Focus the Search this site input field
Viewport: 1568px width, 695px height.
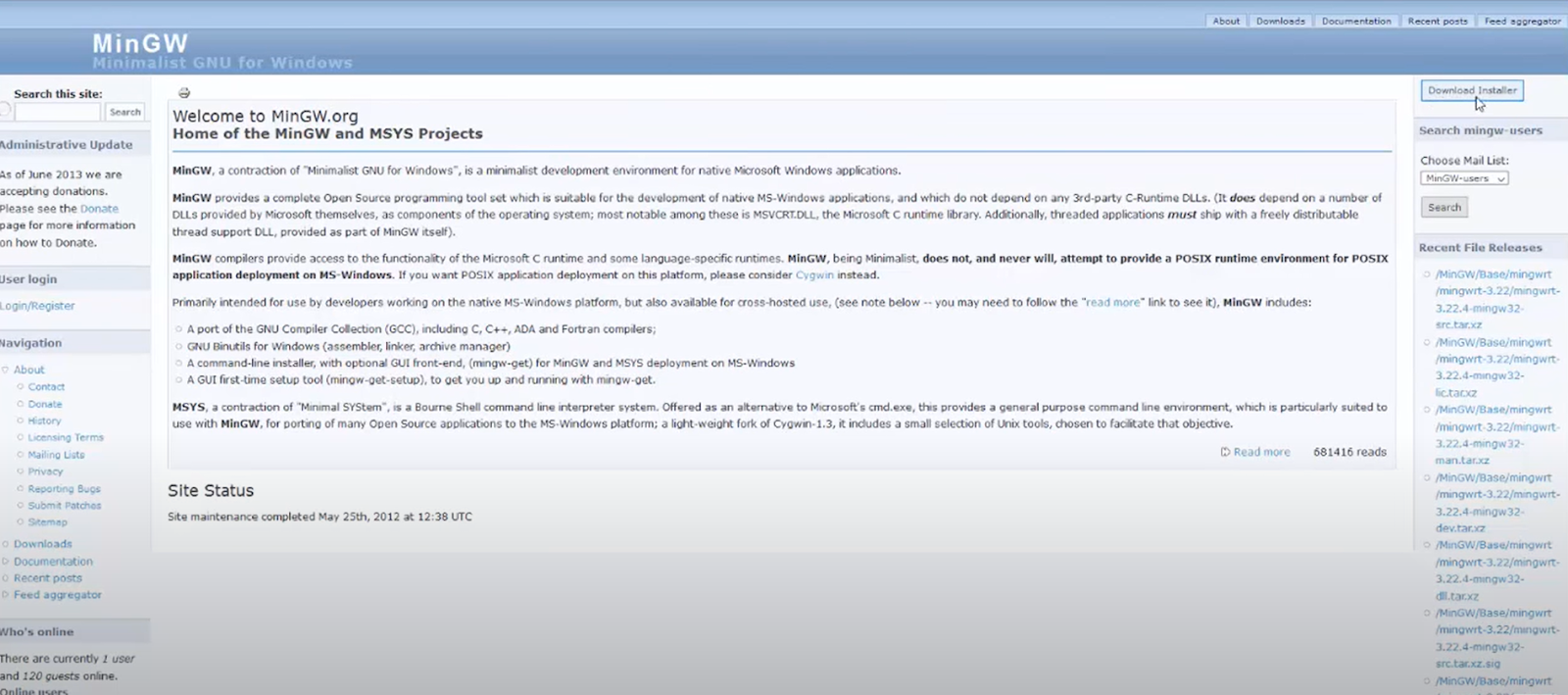(58, 112)
